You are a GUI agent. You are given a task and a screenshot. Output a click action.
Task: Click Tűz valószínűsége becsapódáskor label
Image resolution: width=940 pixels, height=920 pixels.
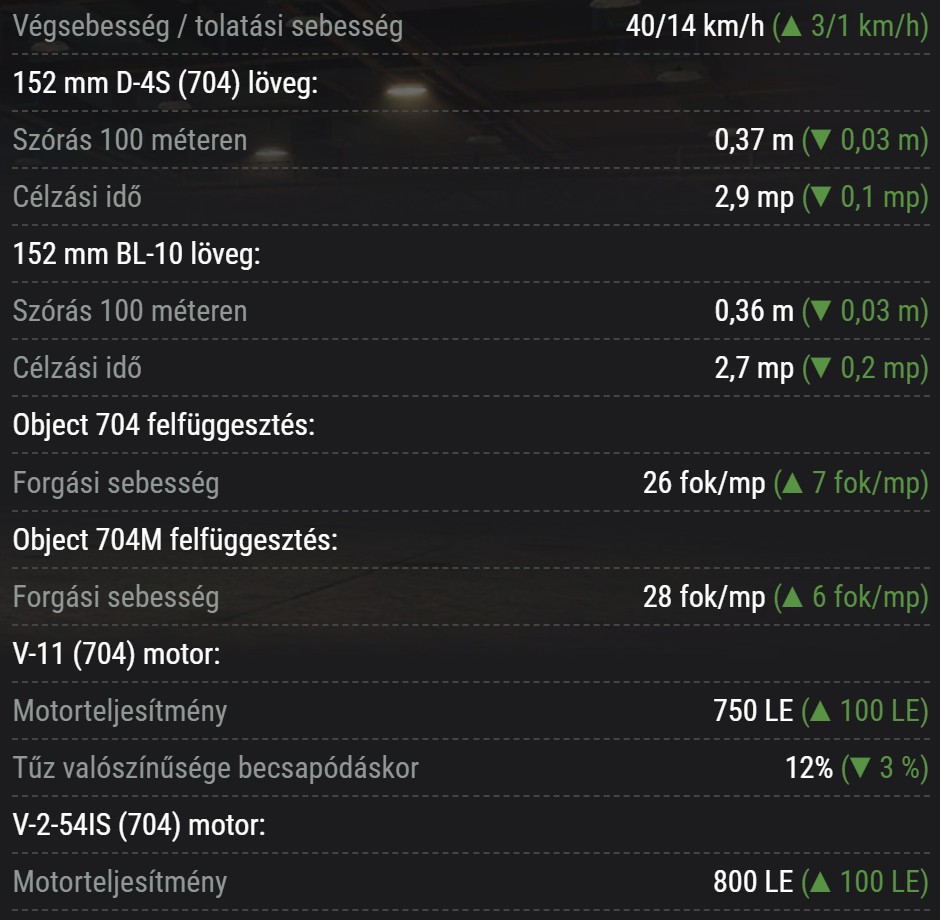[216, 768]
